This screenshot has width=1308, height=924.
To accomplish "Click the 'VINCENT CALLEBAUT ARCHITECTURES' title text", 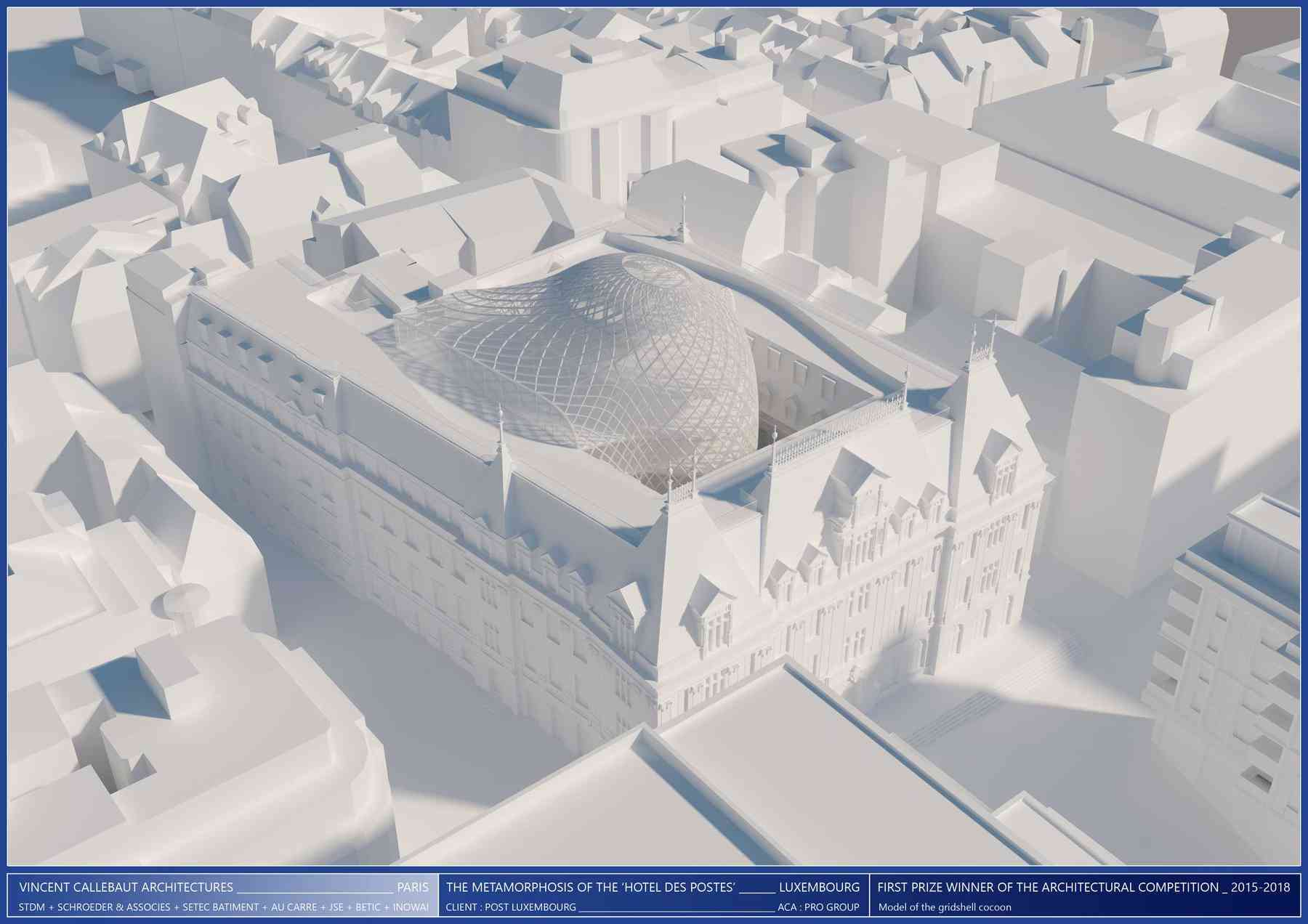I will click(x=126, y=887).
